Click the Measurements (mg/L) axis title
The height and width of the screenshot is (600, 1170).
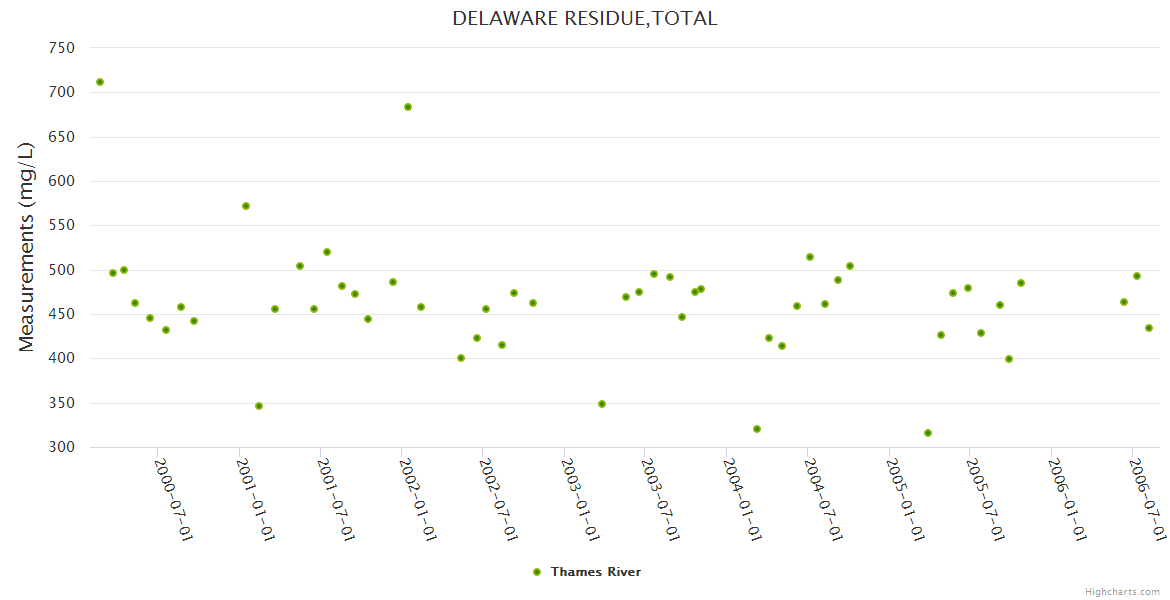27,247
